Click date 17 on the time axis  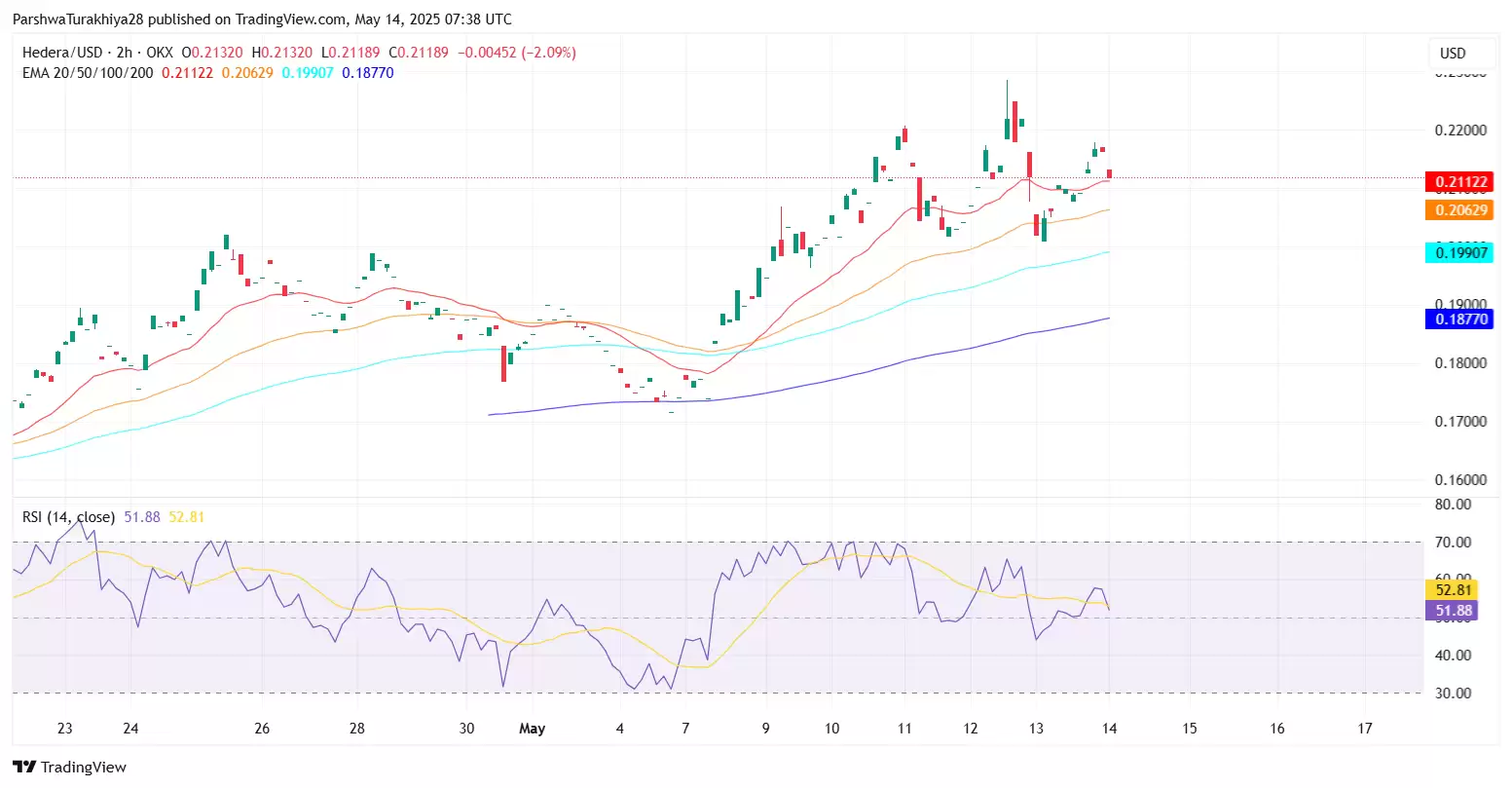(1365, 729)
